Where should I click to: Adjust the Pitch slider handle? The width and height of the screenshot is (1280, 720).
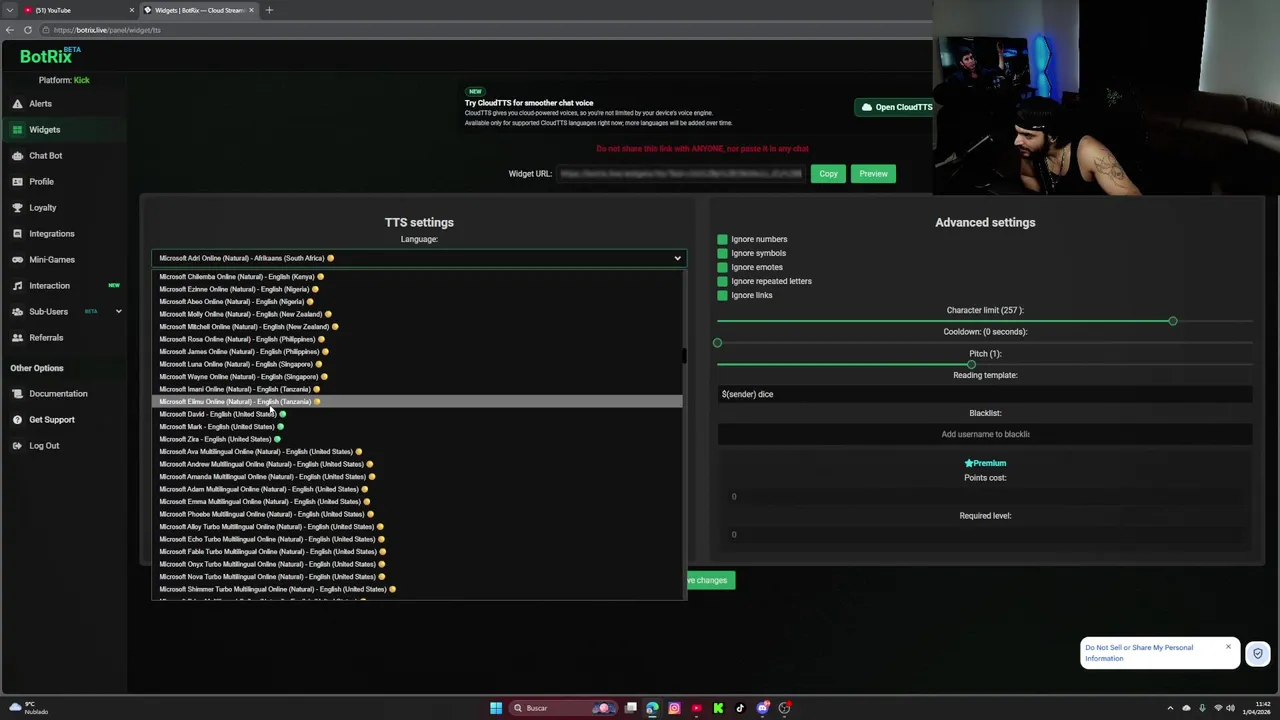coord(971,364)
